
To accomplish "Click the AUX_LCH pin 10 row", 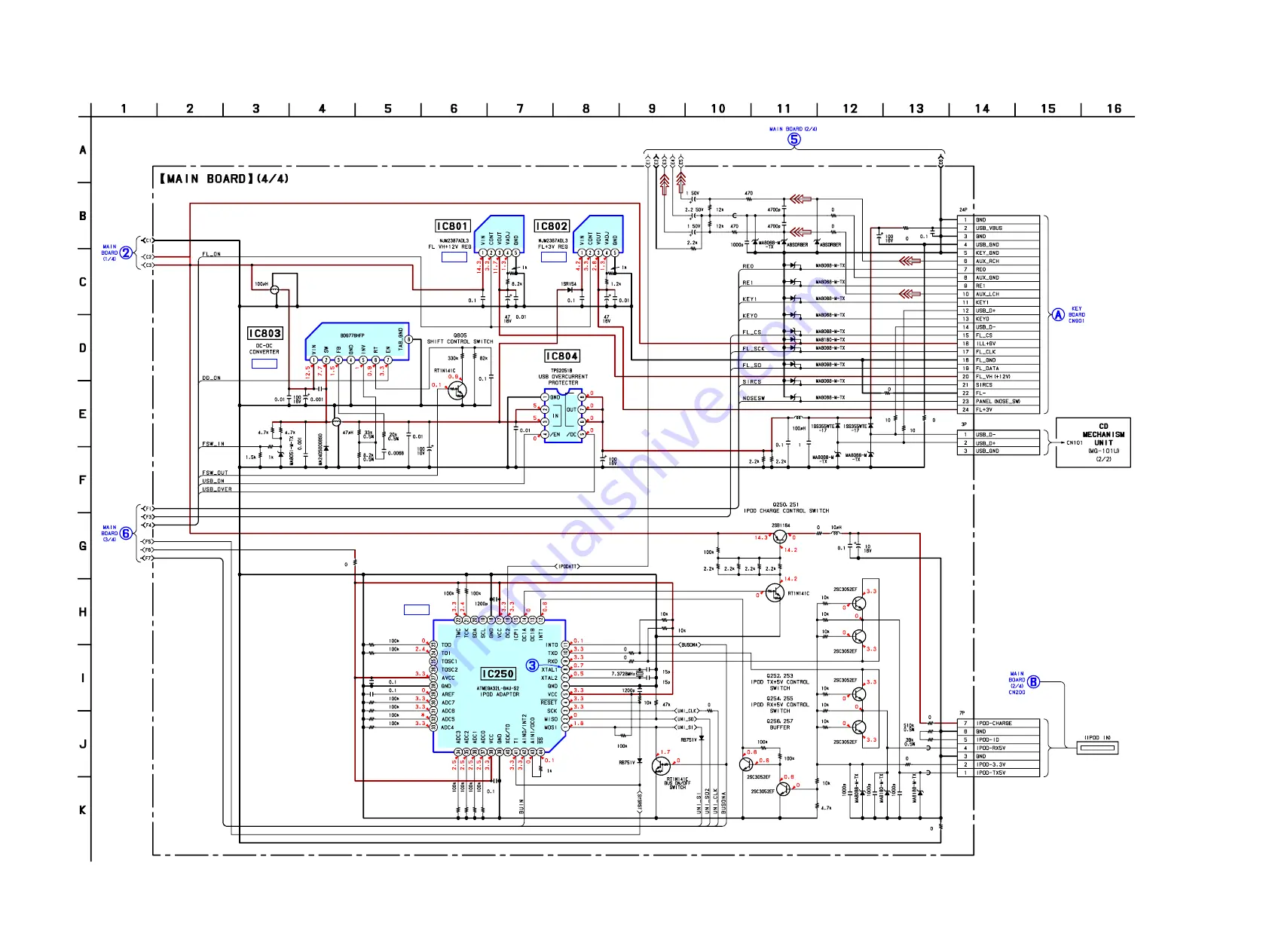I will pos(998,294).
